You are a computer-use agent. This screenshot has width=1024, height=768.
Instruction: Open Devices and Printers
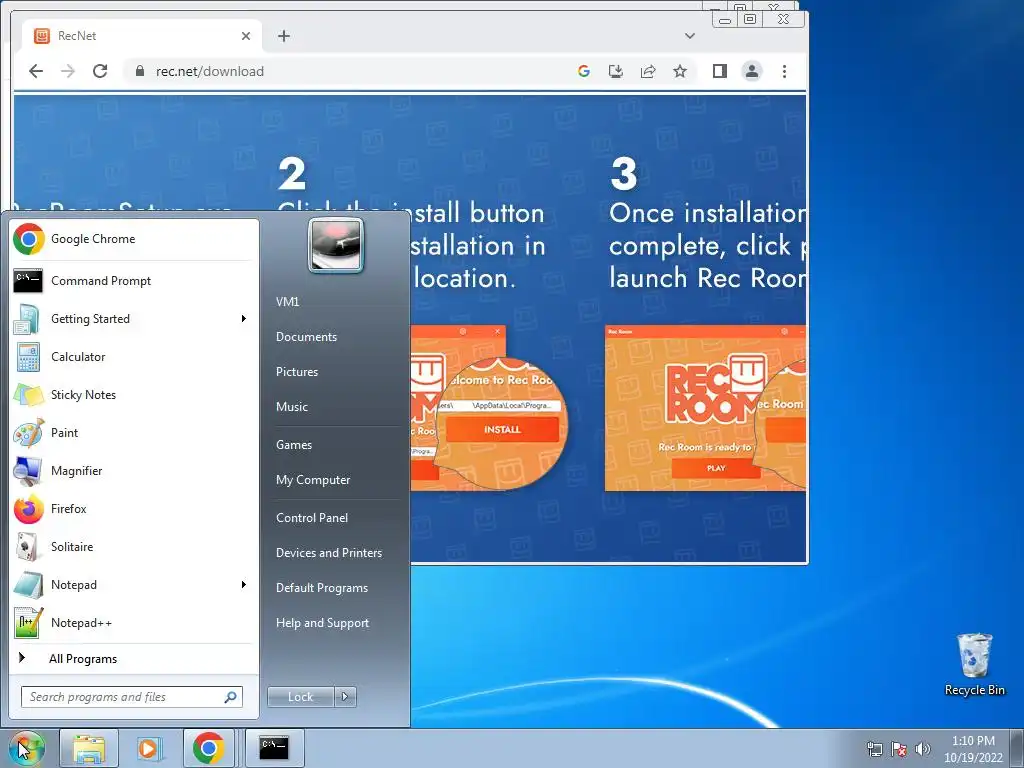tap(328, 552)
